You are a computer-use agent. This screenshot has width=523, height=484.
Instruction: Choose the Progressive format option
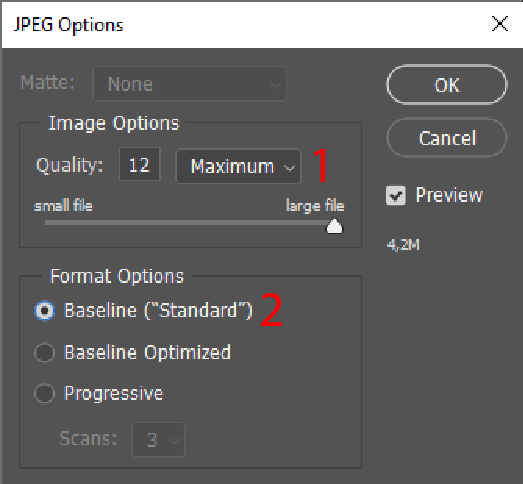point(44,394)
